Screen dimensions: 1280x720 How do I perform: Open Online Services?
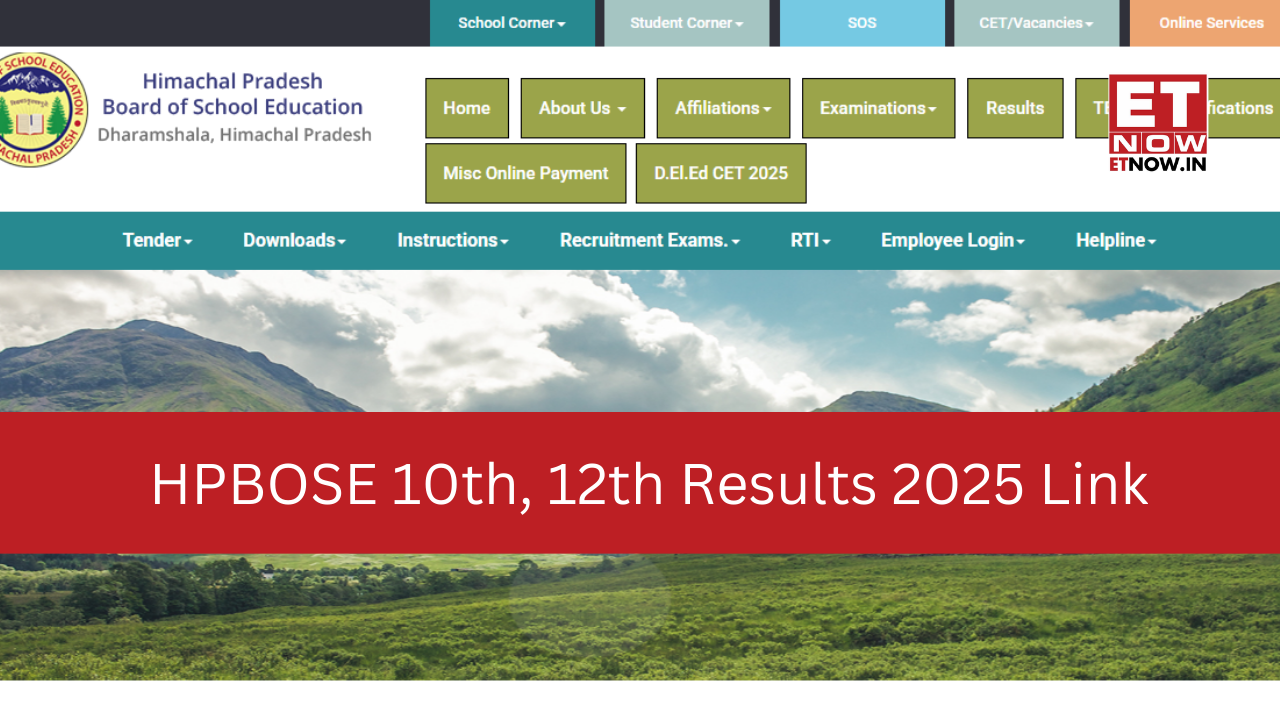pos(1210,23)
